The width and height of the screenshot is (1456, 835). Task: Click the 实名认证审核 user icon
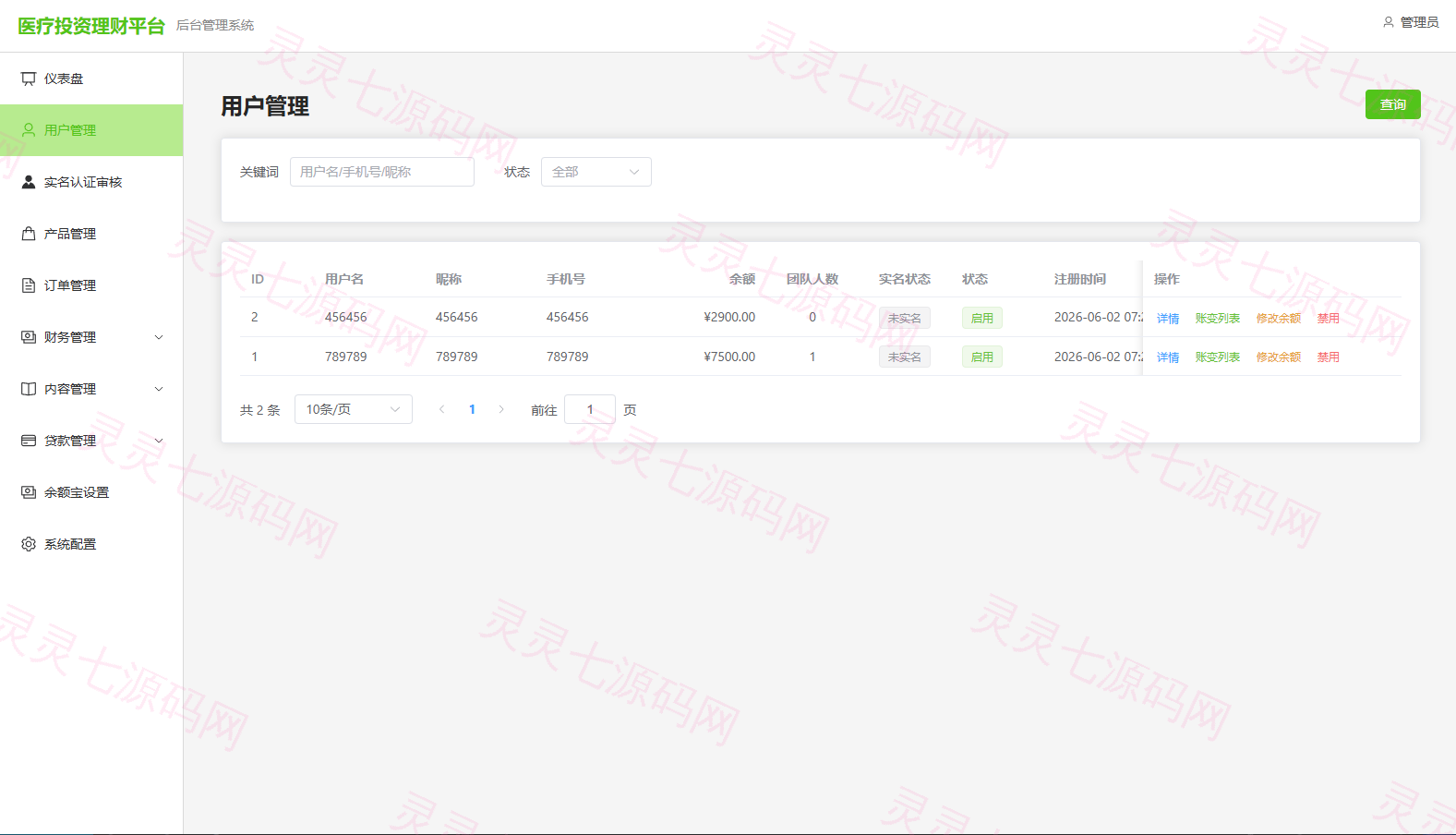pyautogui.click(x=29, y=182)
